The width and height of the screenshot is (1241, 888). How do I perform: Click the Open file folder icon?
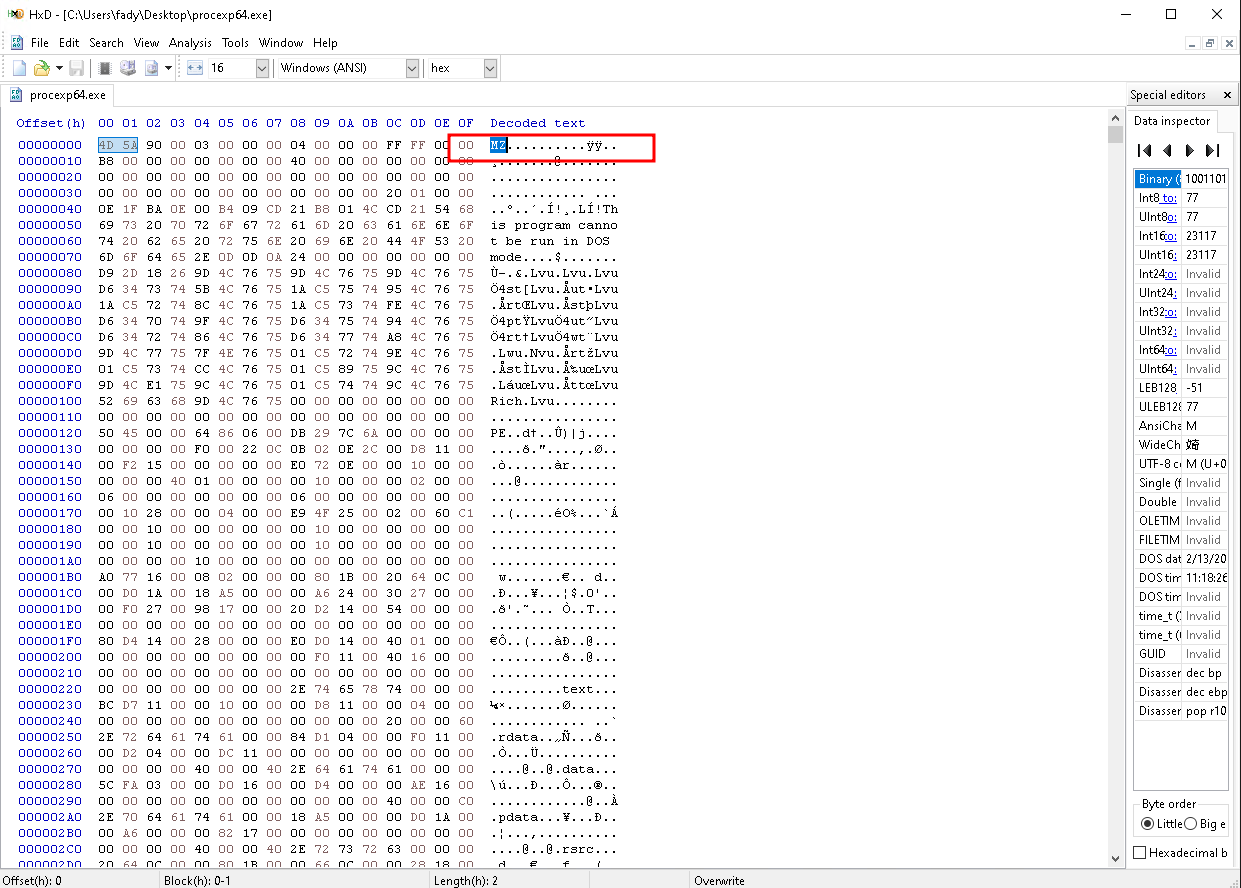pyautogui.click(x=41, y=68)
